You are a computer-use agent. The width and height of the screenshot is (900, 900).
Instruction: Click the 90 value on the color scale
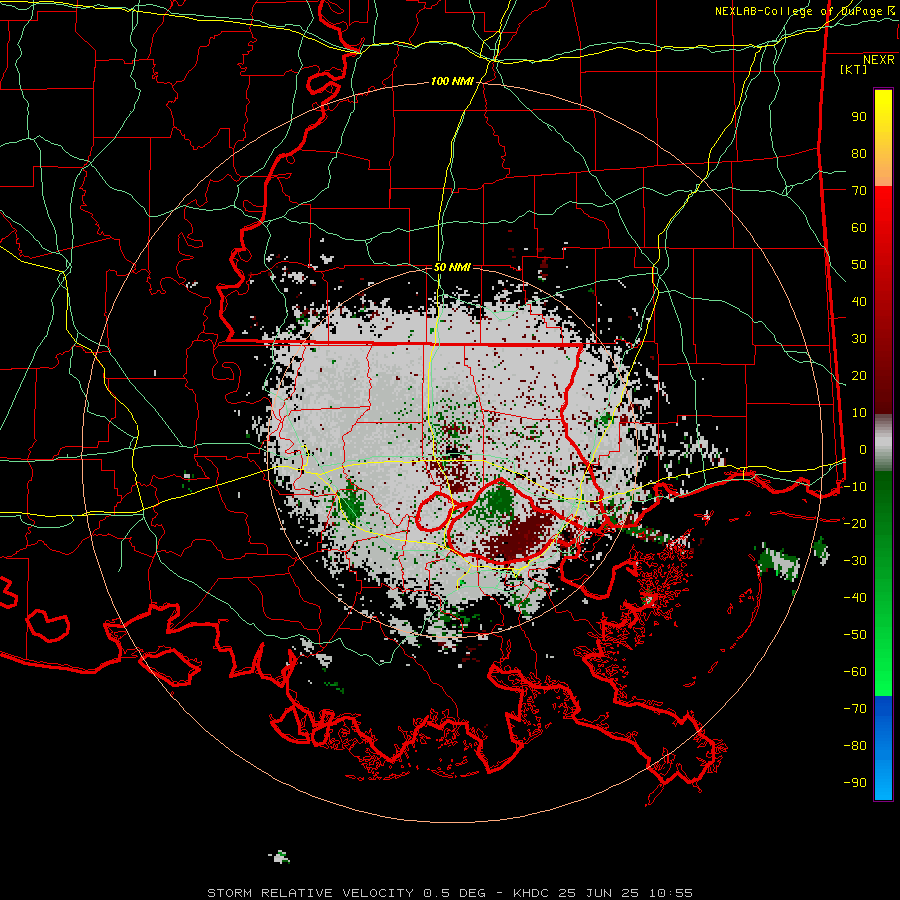859,117
